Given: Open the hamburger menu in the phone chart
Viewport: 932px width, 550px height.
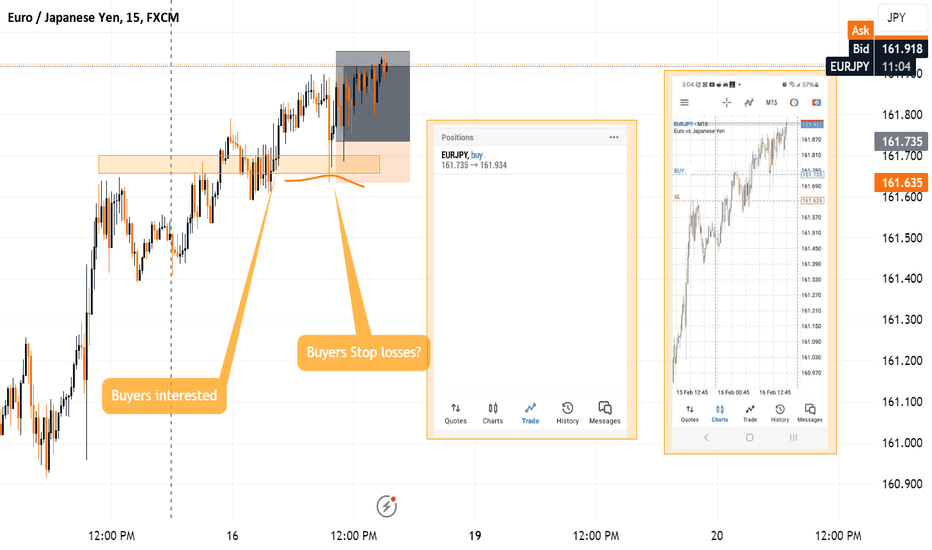Looking at the screenshot, I should tap(685, 103).
